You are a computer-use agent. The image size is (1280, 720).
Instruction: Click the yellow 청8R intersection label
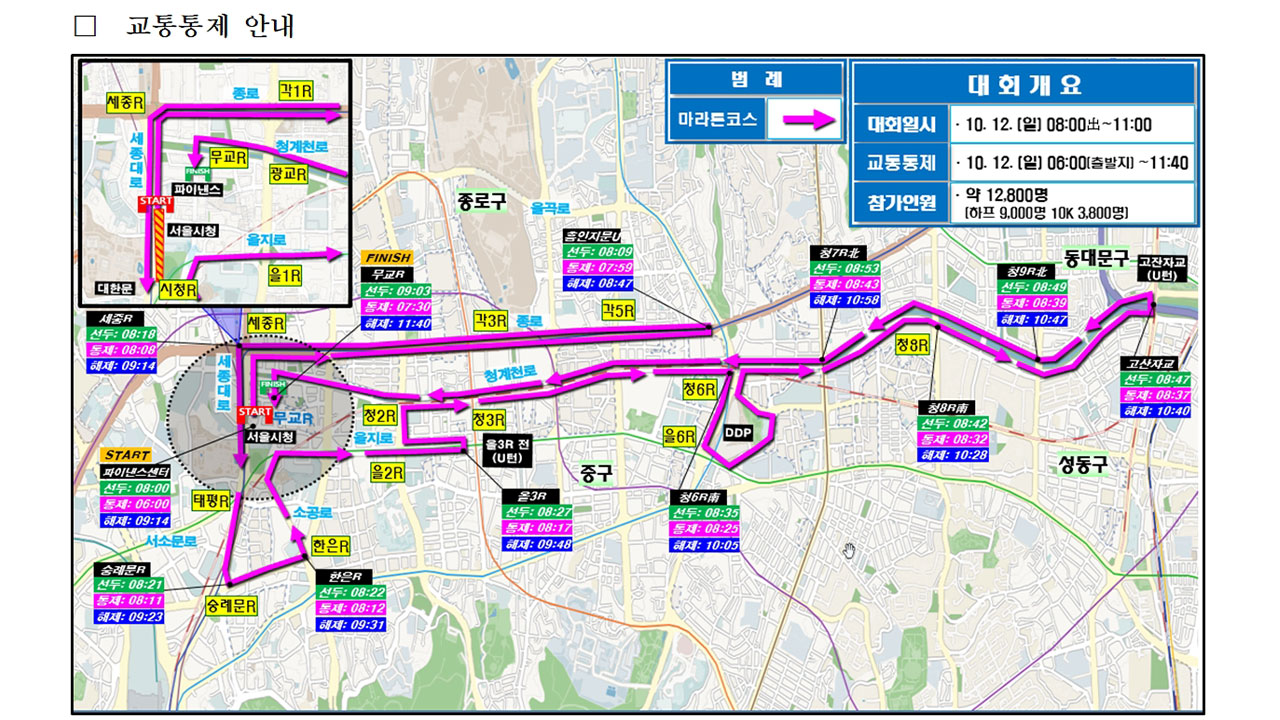pos(912,345)
